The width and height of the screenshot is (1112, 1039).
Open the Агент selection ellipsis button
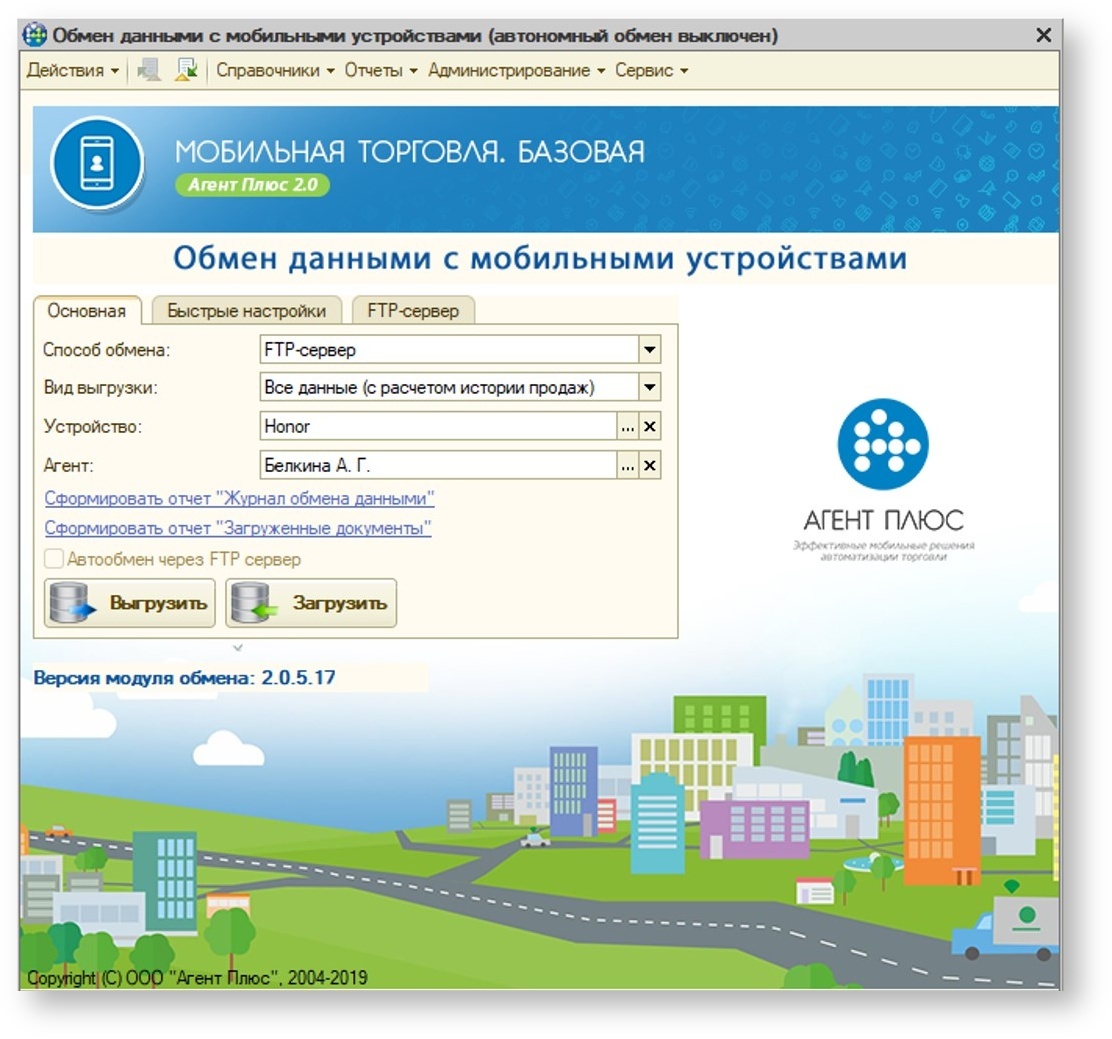(628, 465)
